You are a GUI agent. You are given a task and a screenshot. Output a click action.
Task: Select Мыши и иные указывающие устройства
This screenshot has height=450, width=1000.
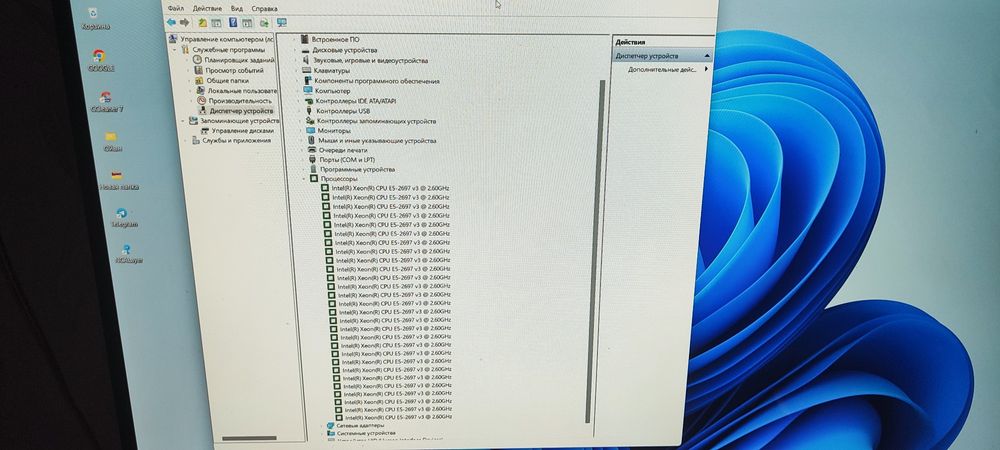tap(378, 140)
